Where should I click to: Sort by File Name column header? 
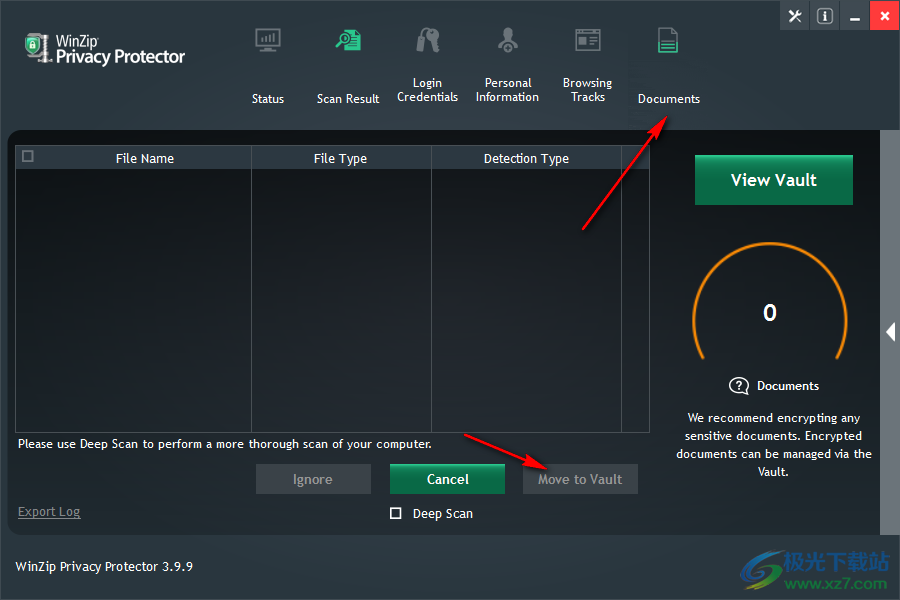tap(145, 158)
